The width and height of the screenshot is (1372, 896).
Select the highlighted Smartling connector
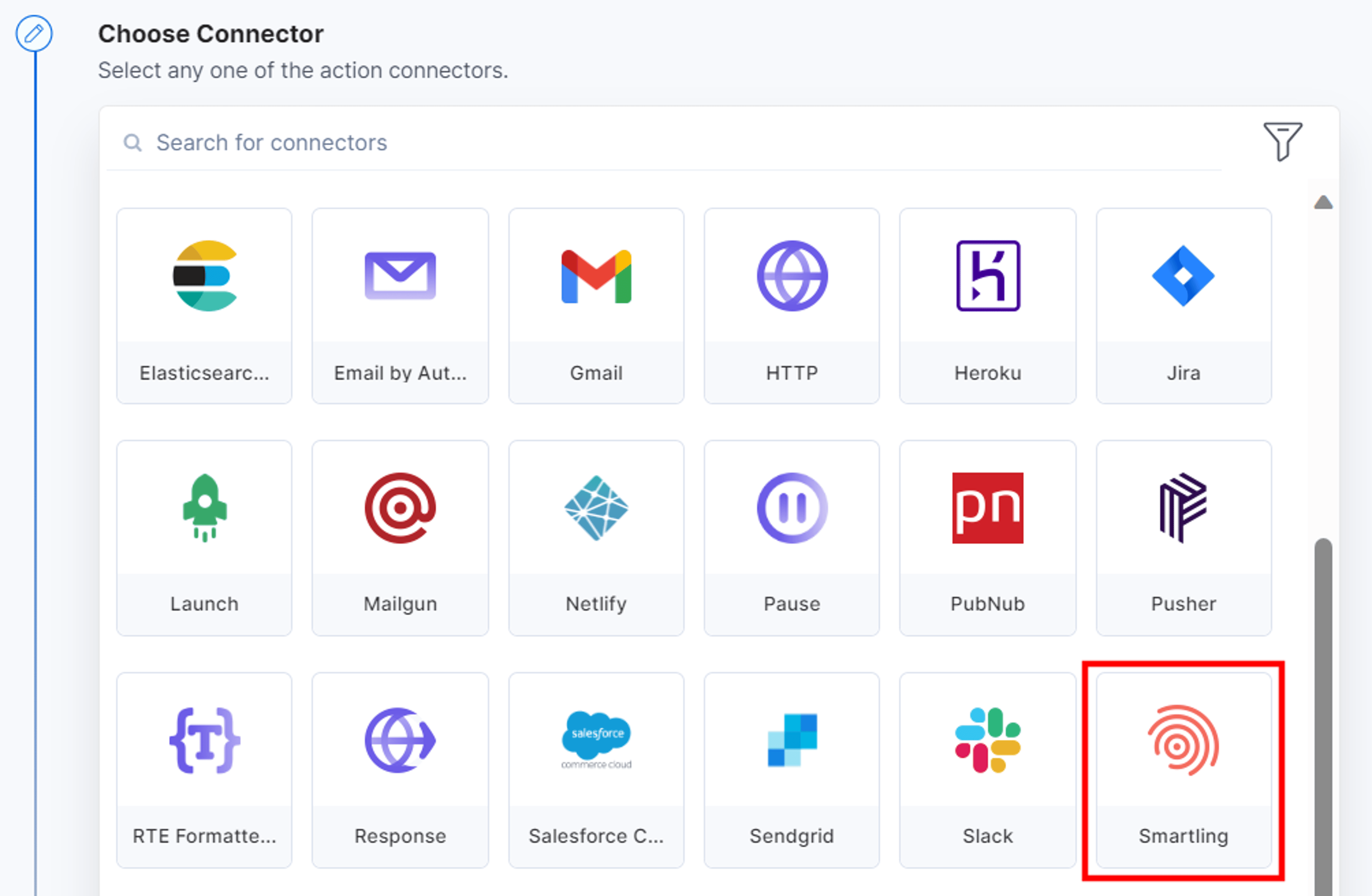click(1183, 770)
